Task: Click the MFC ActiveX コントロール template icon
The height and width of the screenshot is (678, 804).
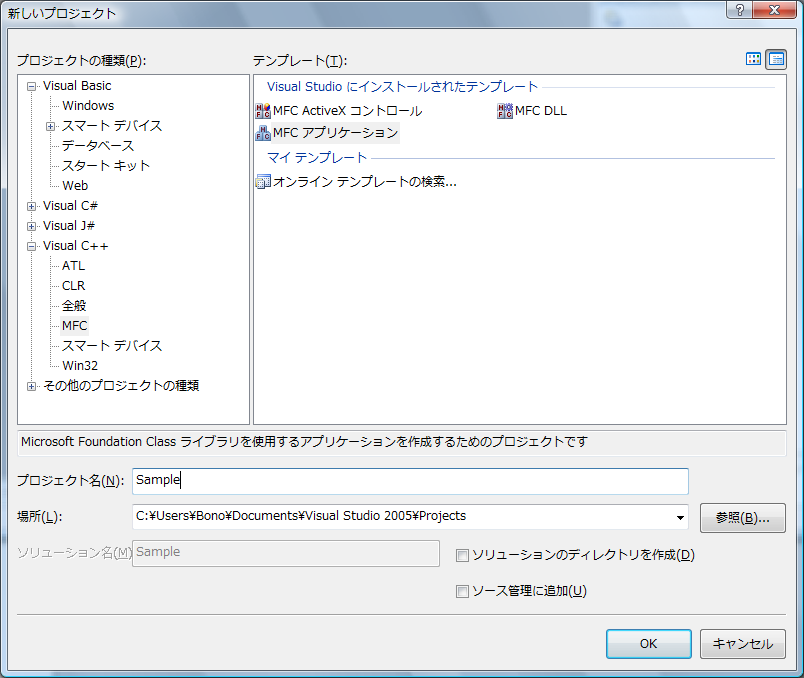Action: coord(263,111)
